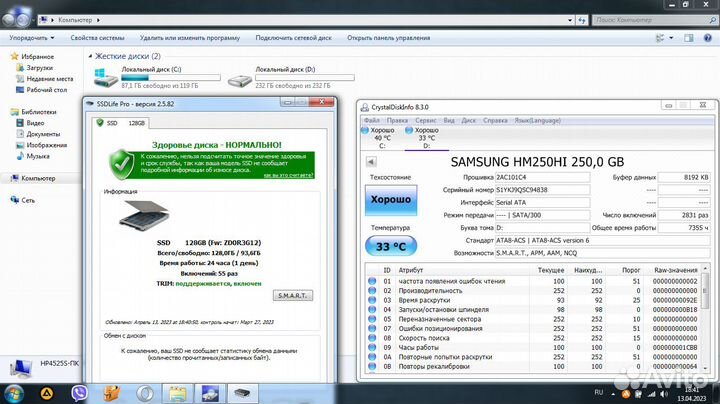Select Локальный диск (D:) drive icon
Image resolution: width=720 pixels, height=404 pixels.
pos(239,81)
